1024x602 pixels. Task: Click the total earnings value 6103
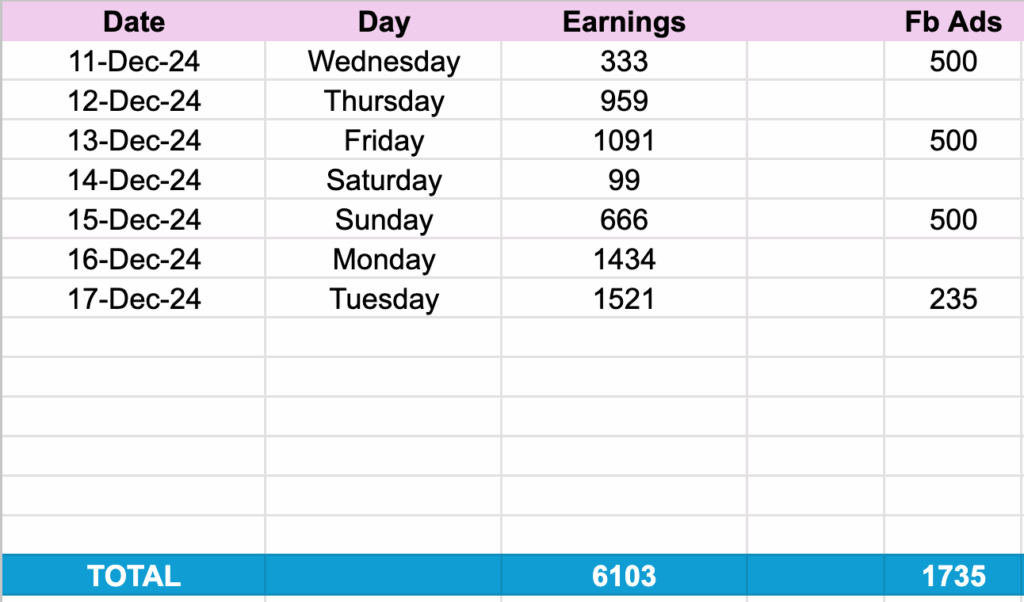pos(624,576)
